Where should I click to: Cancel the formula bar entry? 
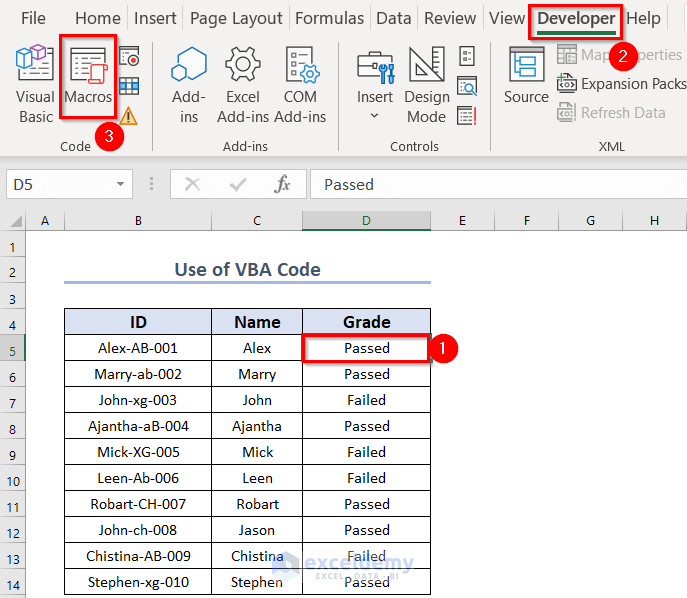pos(192,184)
